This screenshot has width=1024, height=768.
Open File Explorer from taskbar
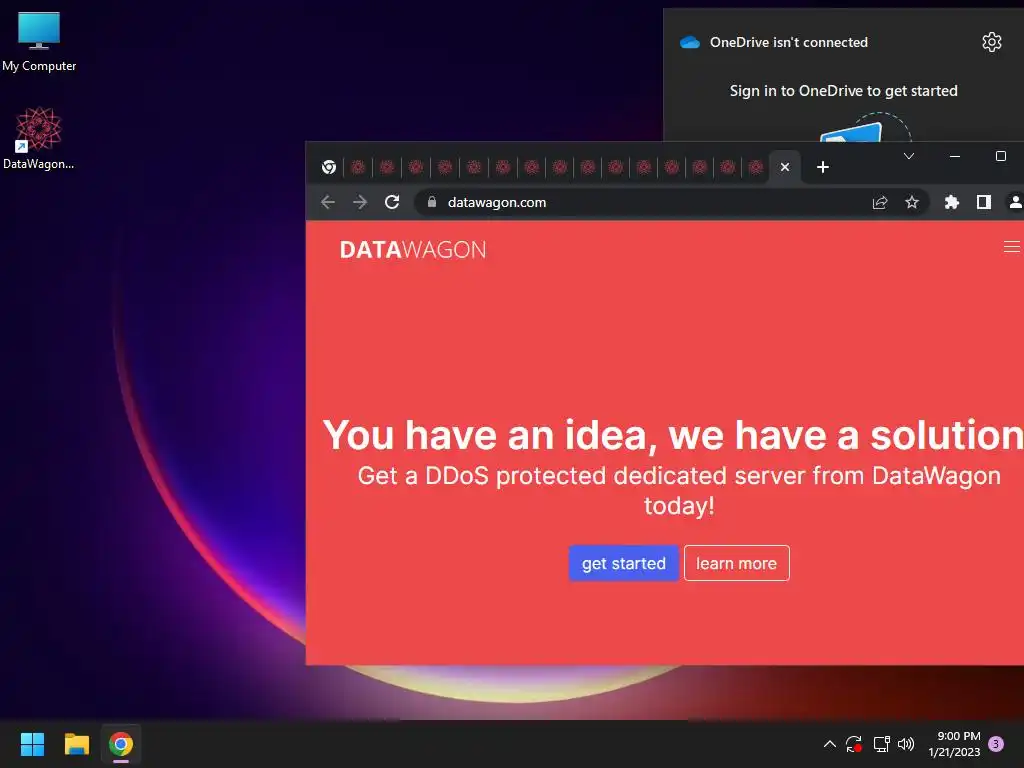click(76, 744)
